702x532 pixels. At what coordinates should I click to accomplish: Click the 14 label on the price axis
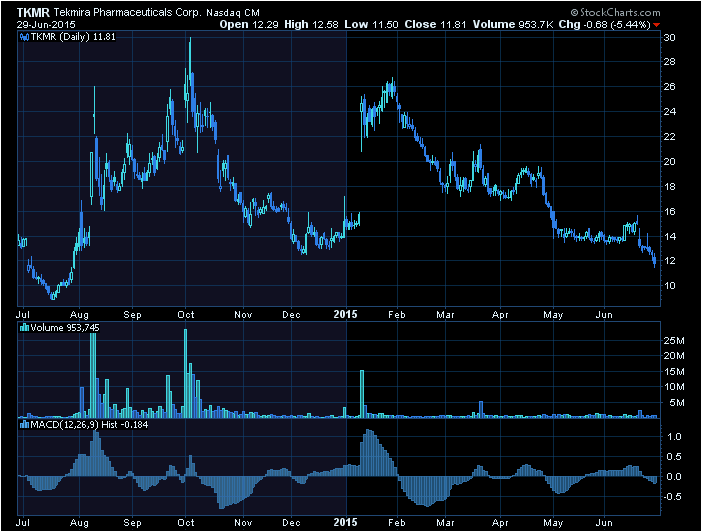pyautogui.click(x=669, y=236)
